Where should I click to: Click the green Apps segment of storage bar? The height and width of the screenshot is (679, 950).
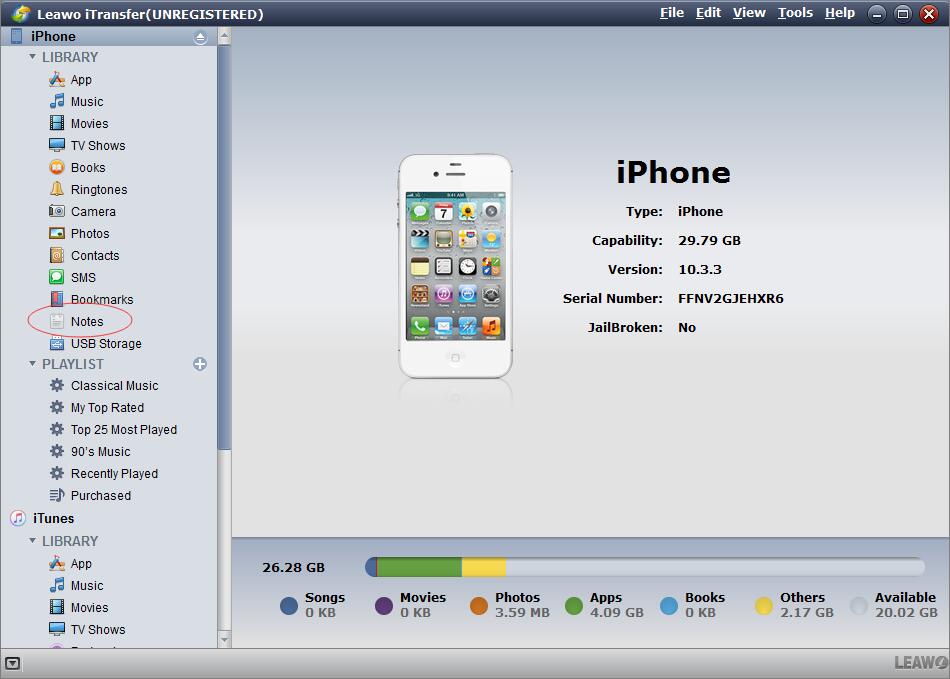click(419, 568)
